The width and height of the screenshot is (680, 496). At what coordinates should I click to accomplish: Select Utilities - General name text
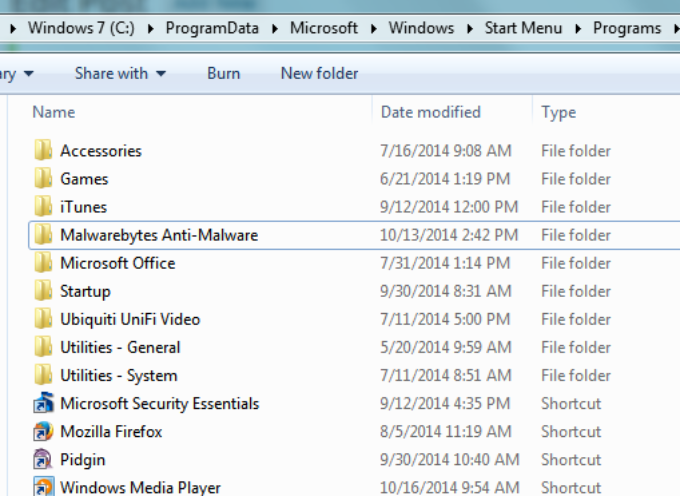120,347
